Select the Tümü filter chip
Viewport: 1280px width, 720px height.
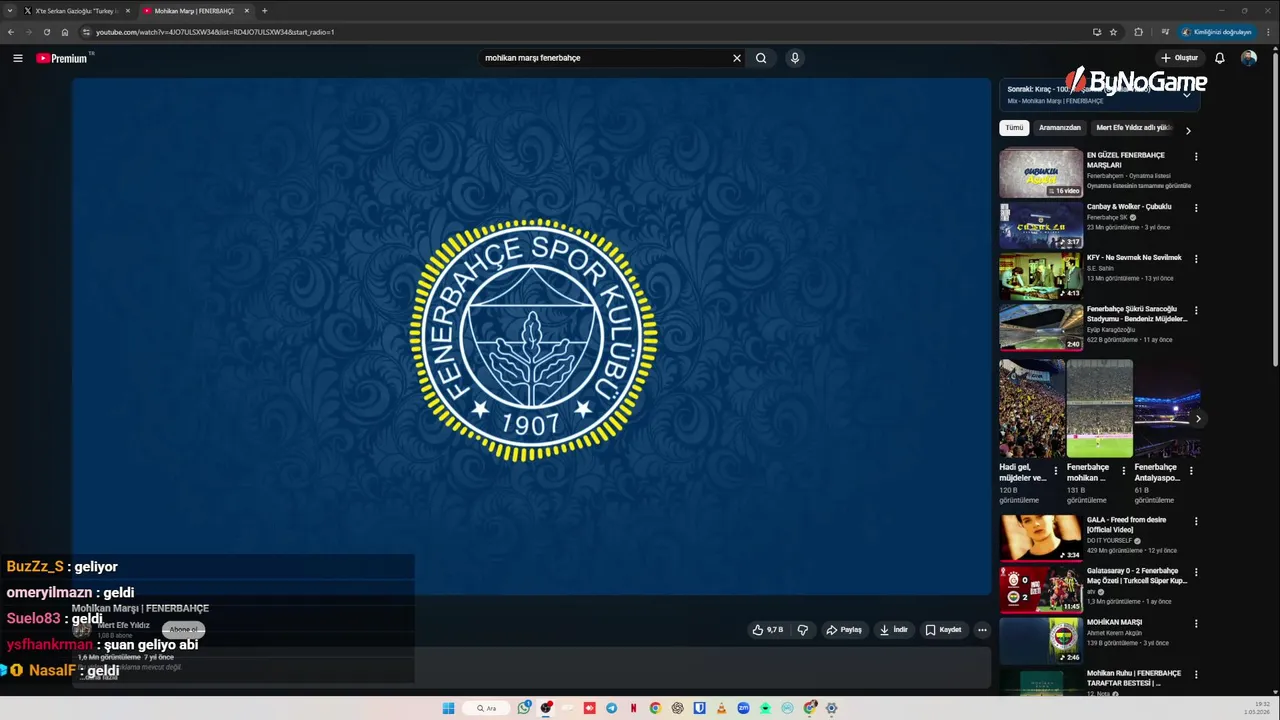[x=1014, y=128]
